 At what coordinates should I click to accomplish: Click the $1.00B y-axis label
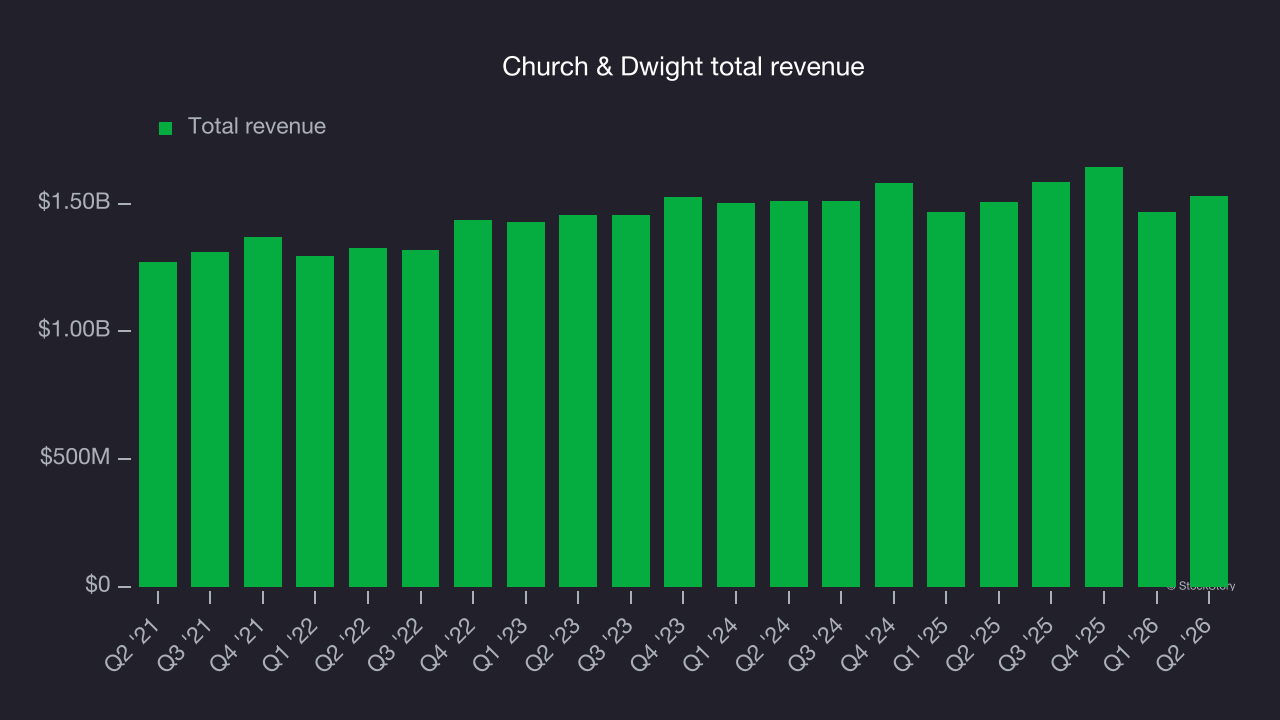(x=74, y=330)
